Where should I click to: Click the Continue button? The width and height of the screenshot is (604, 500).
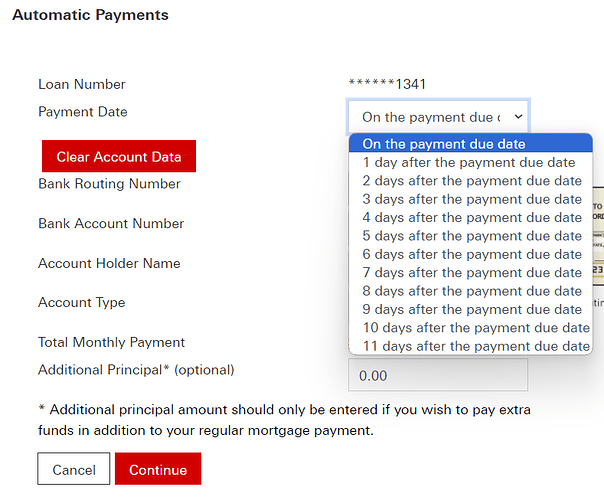pos(158,469)
